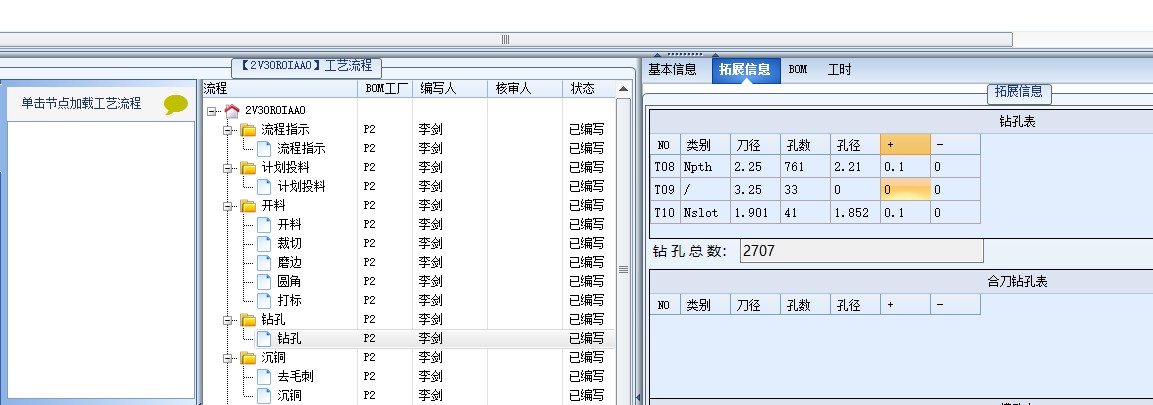Image resolution: width=1153 pixels, height=405 pixels.
Task: Click document icon of 圆角 step
Action: pos(264,282)
